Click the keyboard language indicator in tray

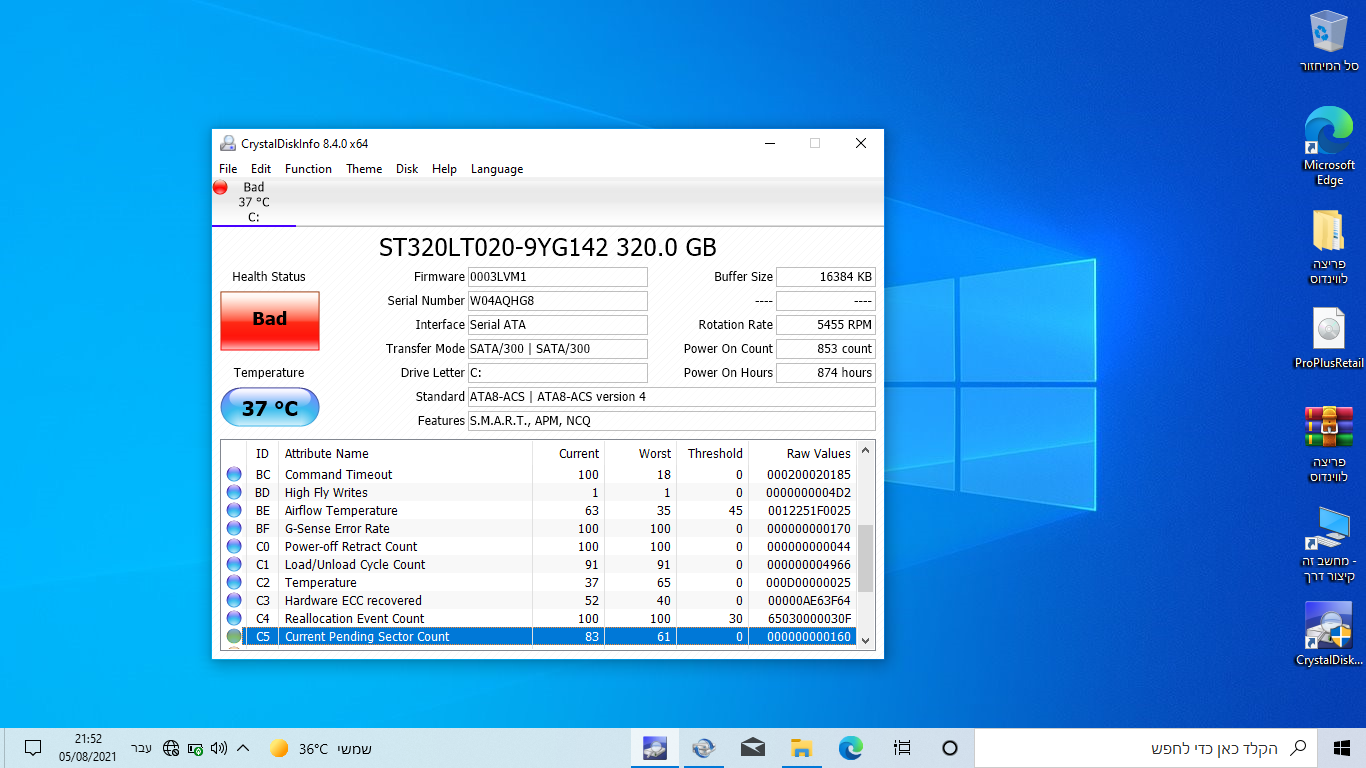[142, 748]
